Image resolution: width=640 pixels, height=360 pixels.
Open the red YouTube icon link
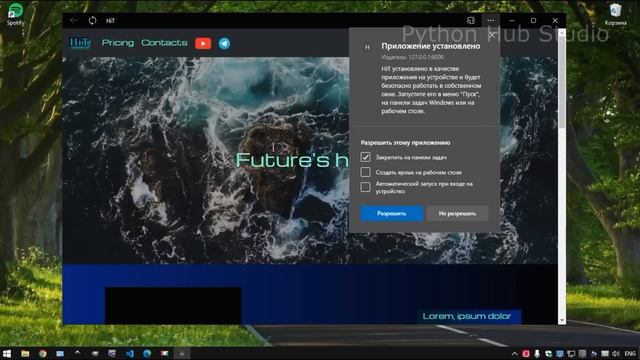tap(203, 43)
